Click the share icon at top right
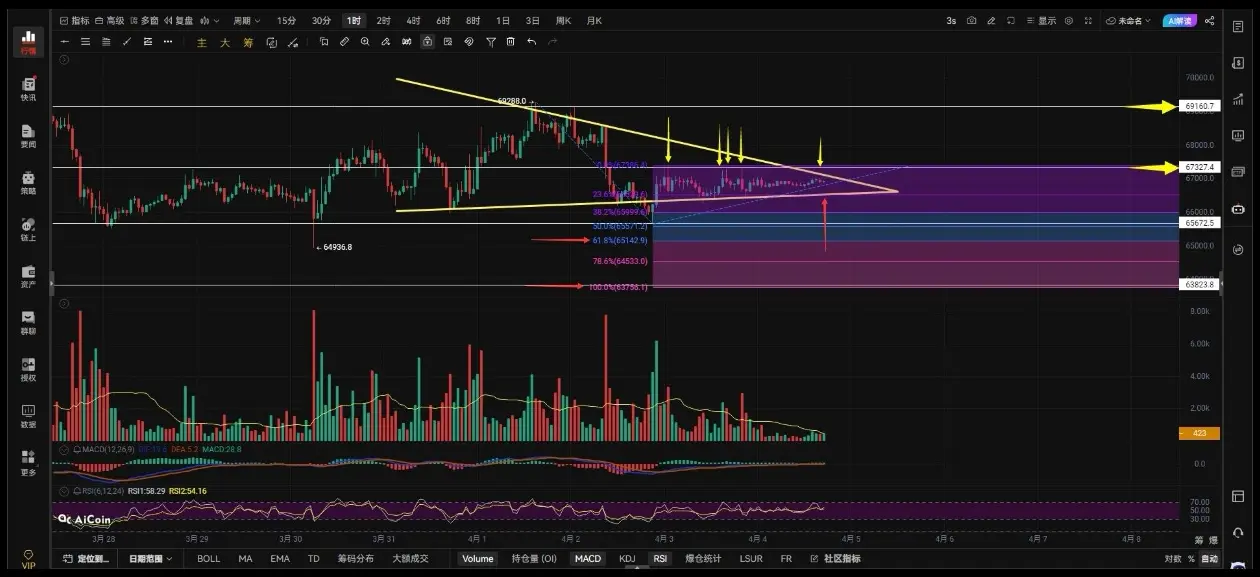The height and width of the screenshot is (577, 1260). [1210, 20]
